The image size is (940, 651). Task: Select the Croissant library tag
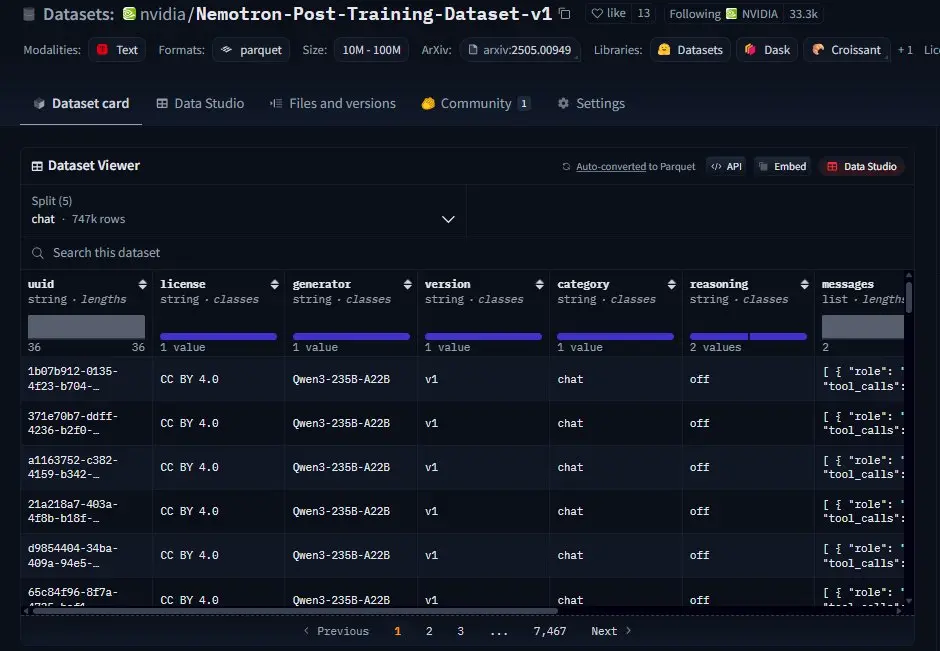(846, 50)
